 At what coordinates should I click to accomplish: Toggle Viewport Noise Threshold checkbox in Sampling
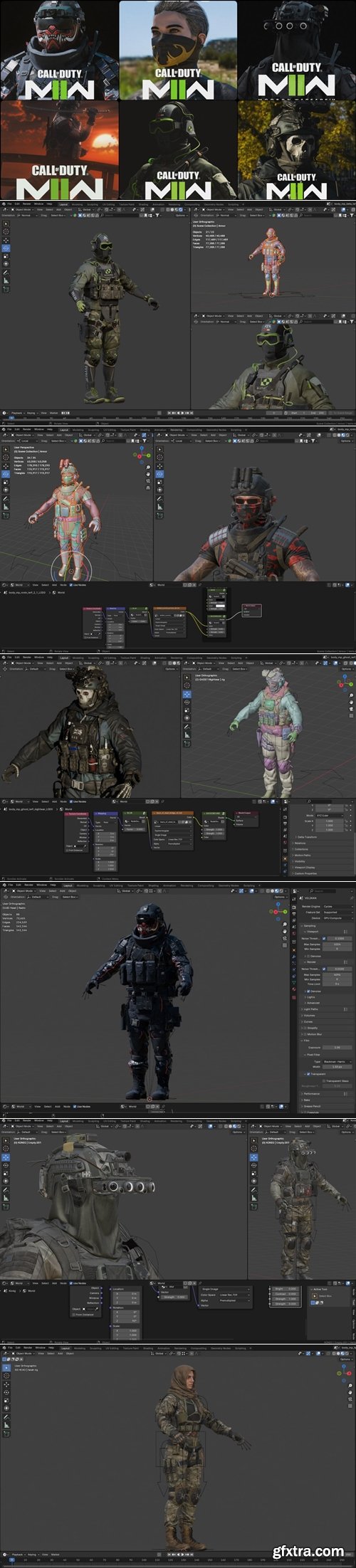pos(324,938)
